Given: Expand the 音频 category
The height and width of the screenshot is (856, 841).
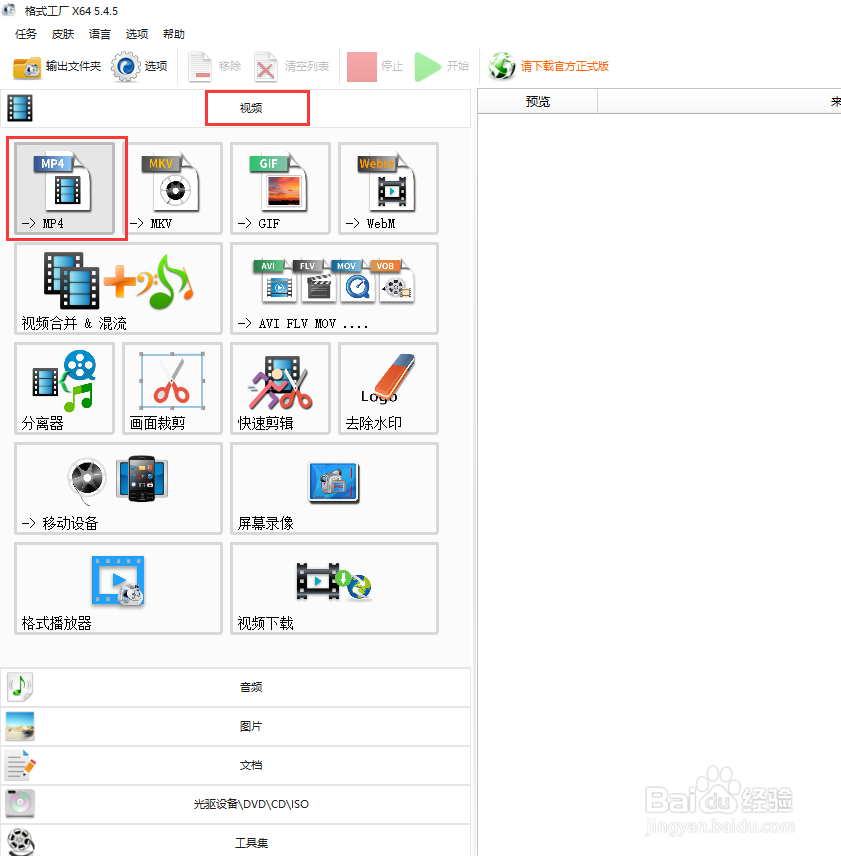Looking at the screenshot, I should click(235, 687).
